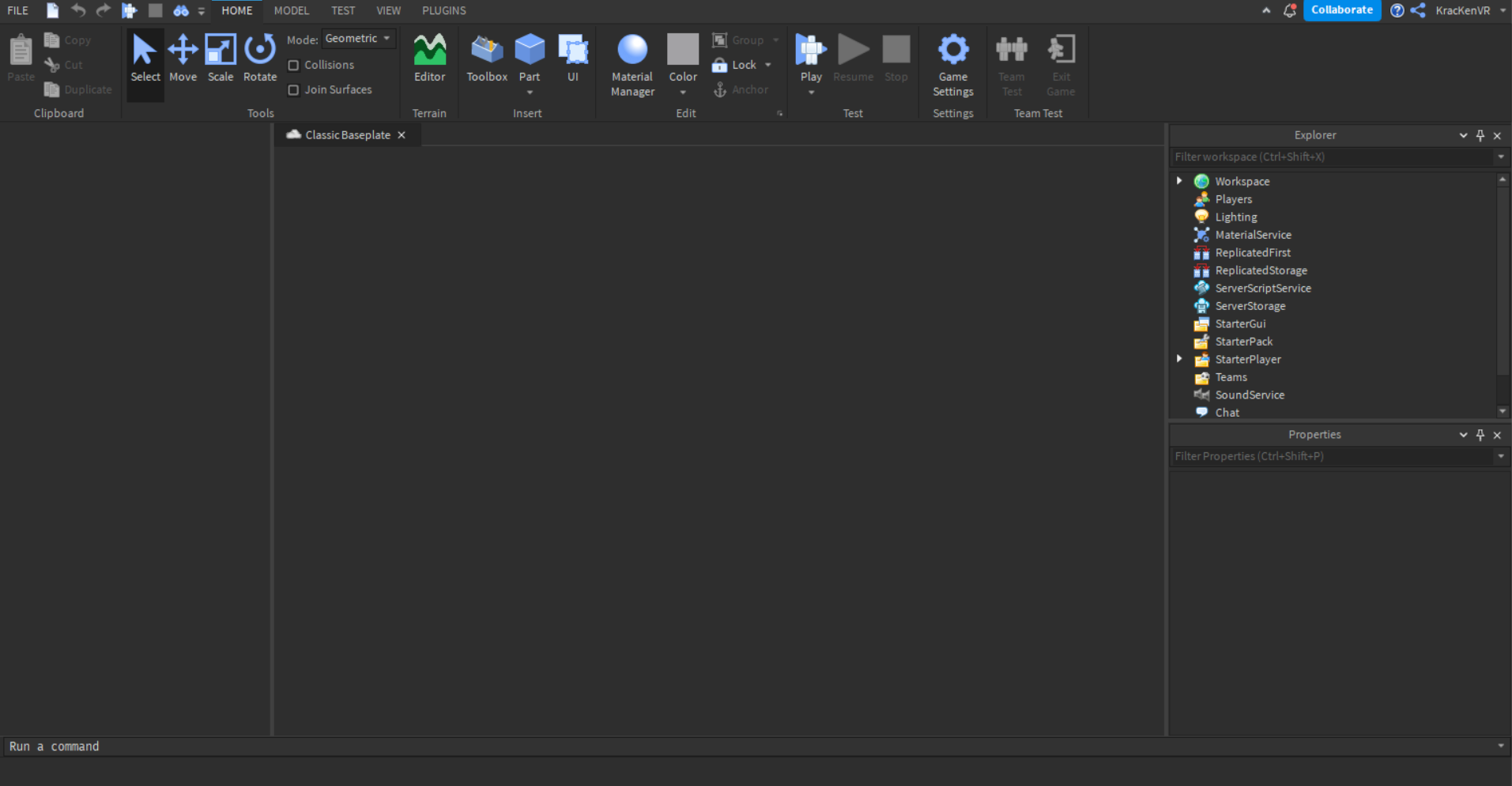
Task: Click the Collaborate button
Action: click(x=1342, y=10)
